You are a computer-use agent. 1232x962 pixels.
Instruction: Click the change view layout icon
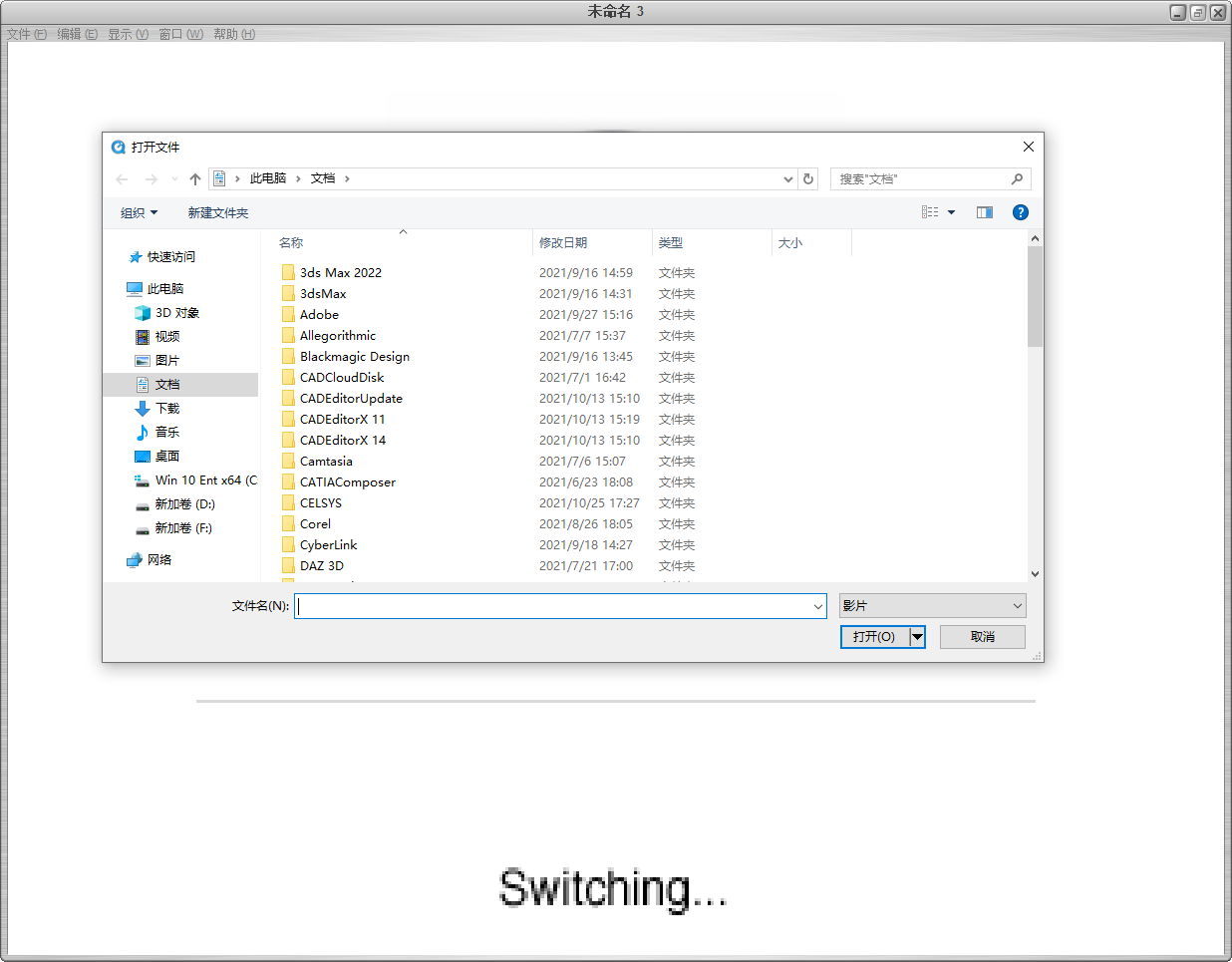[x=930, y=212]
